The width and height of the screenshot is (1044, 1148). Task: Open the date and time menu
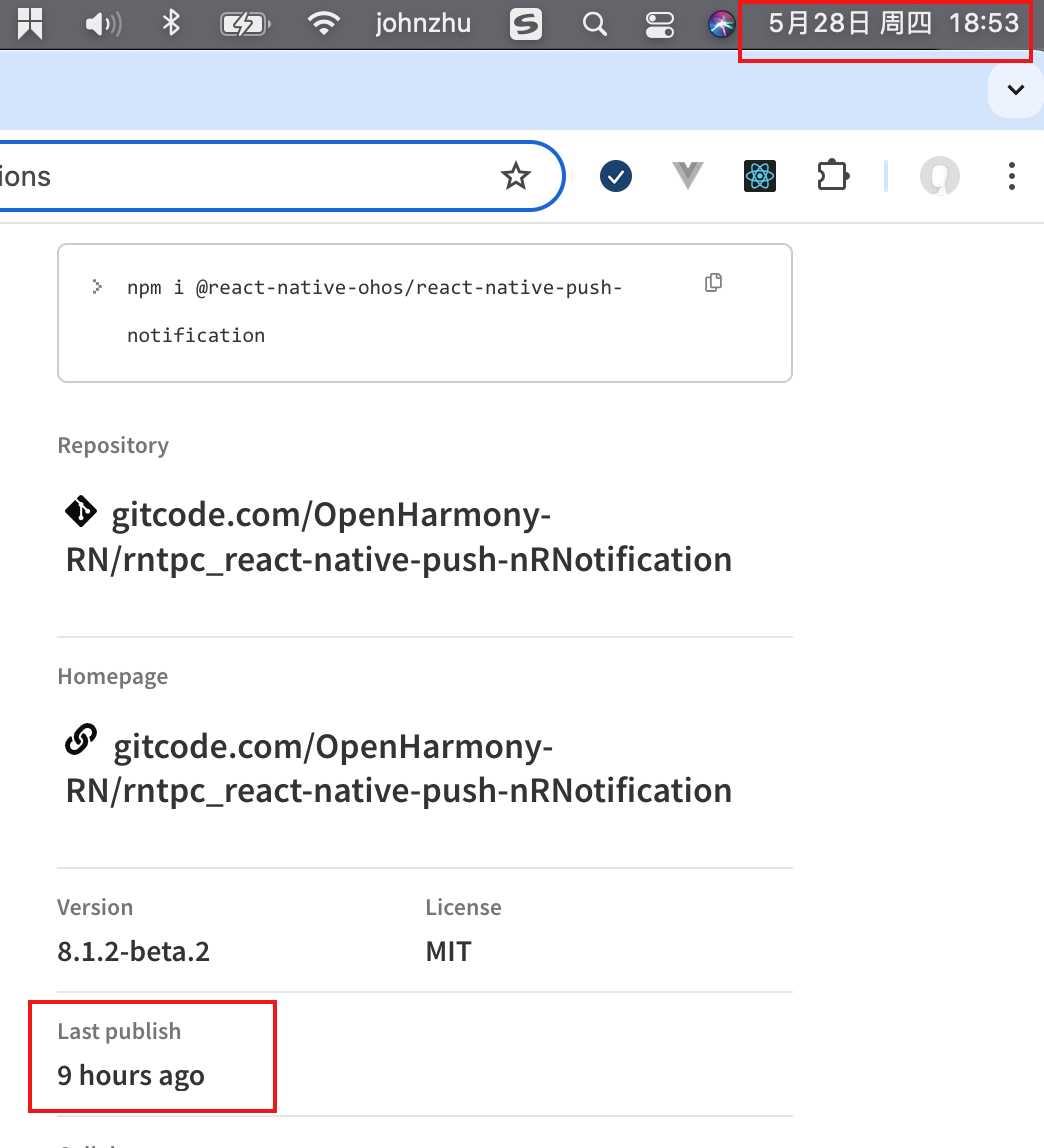(x=893, y=23)
